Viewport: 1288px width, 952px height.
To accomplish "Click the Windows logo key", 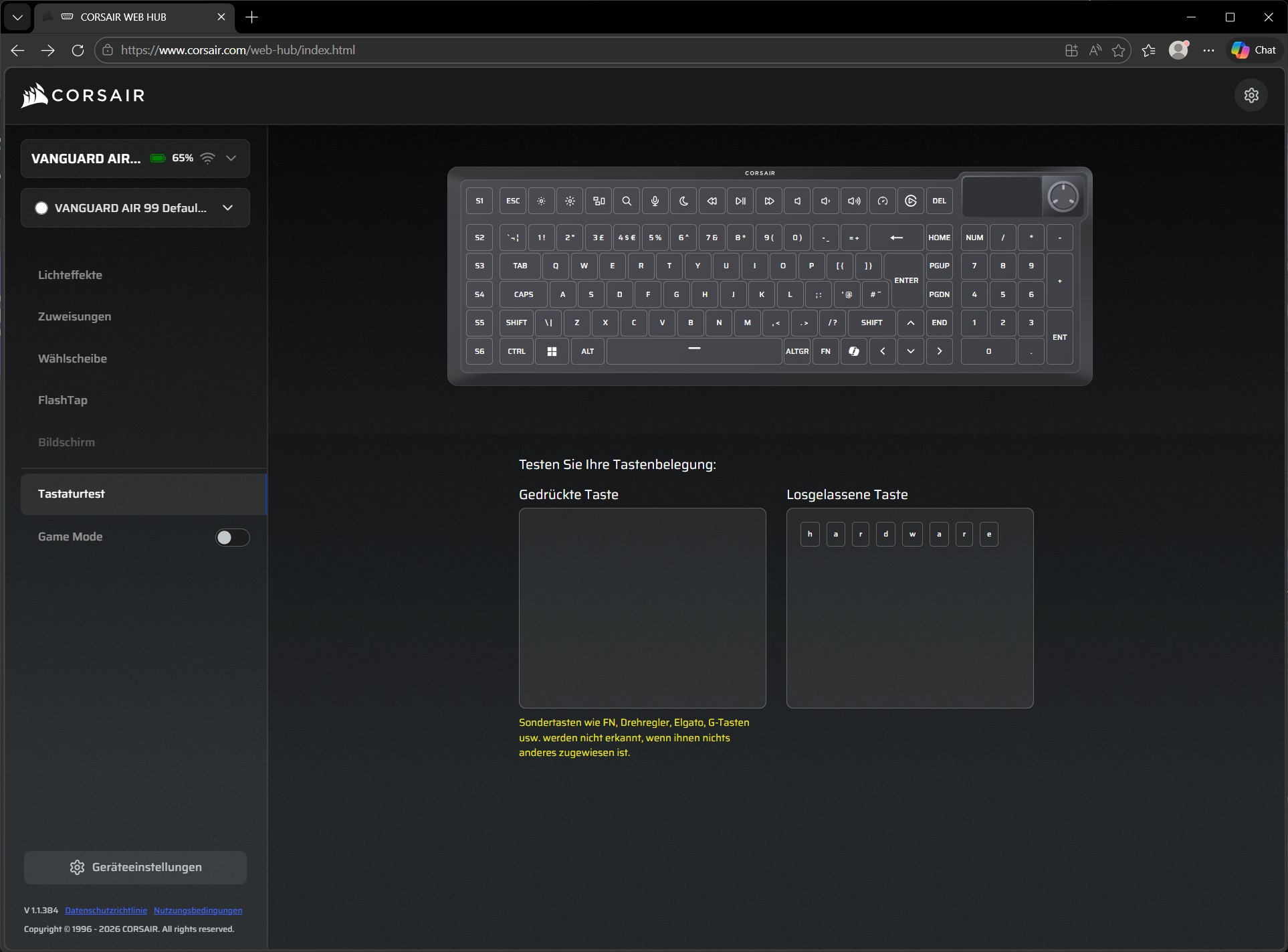I will click(552, 351).
